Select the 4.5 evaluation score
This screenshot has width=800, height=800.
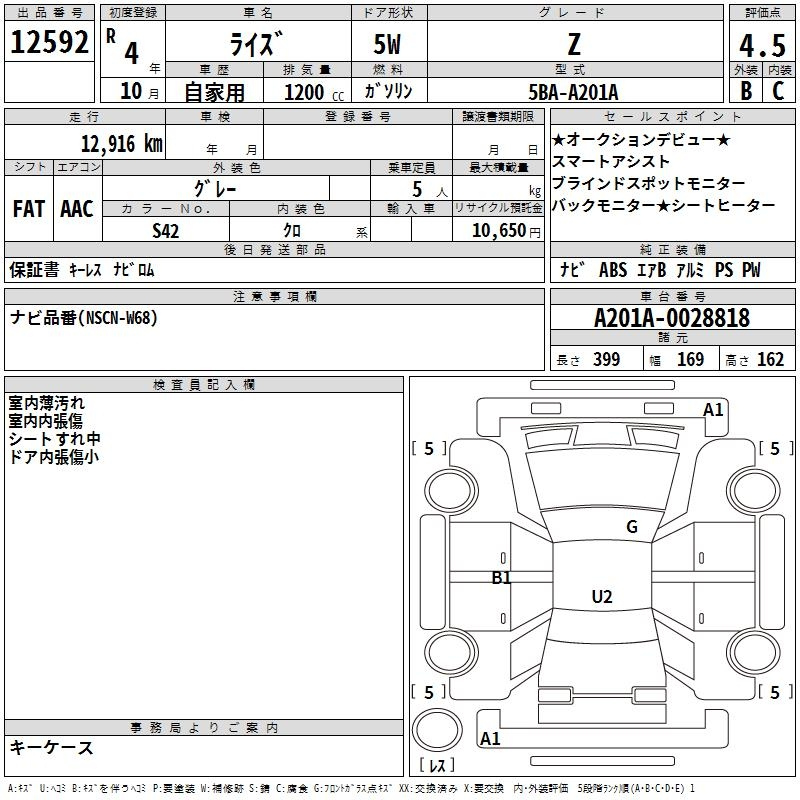tap(761, 45)
